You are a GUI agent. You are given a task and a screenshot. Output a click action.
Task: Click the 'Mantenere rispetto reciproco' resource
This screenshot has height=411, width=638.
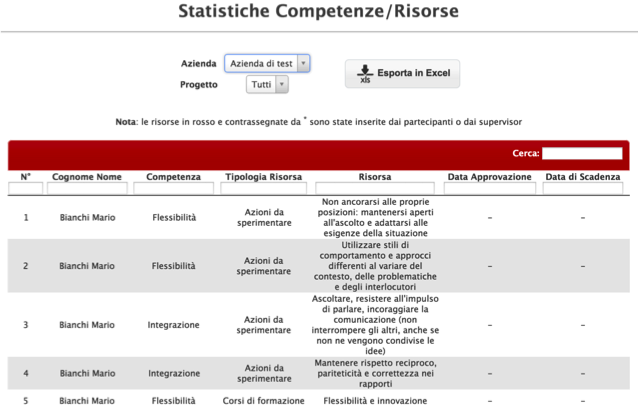coord(375,374)
